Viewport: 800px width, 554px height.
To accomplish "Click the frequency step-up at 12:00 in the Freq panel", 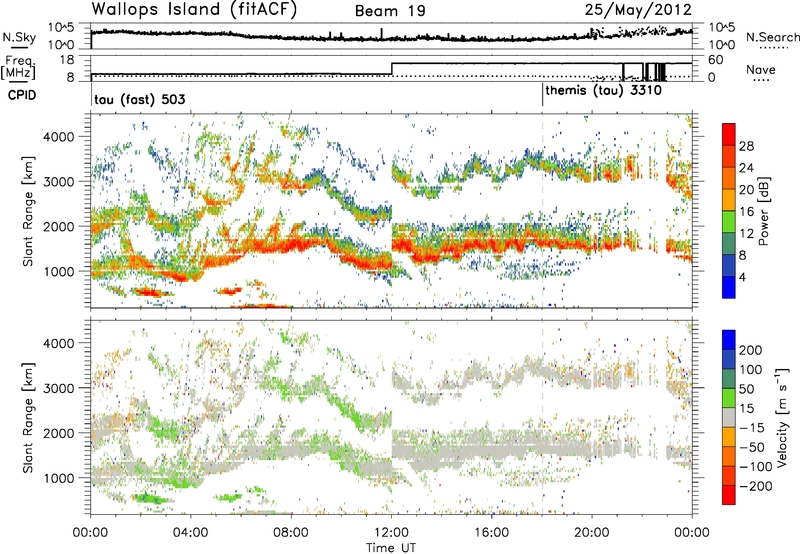I will pos(391,69).
